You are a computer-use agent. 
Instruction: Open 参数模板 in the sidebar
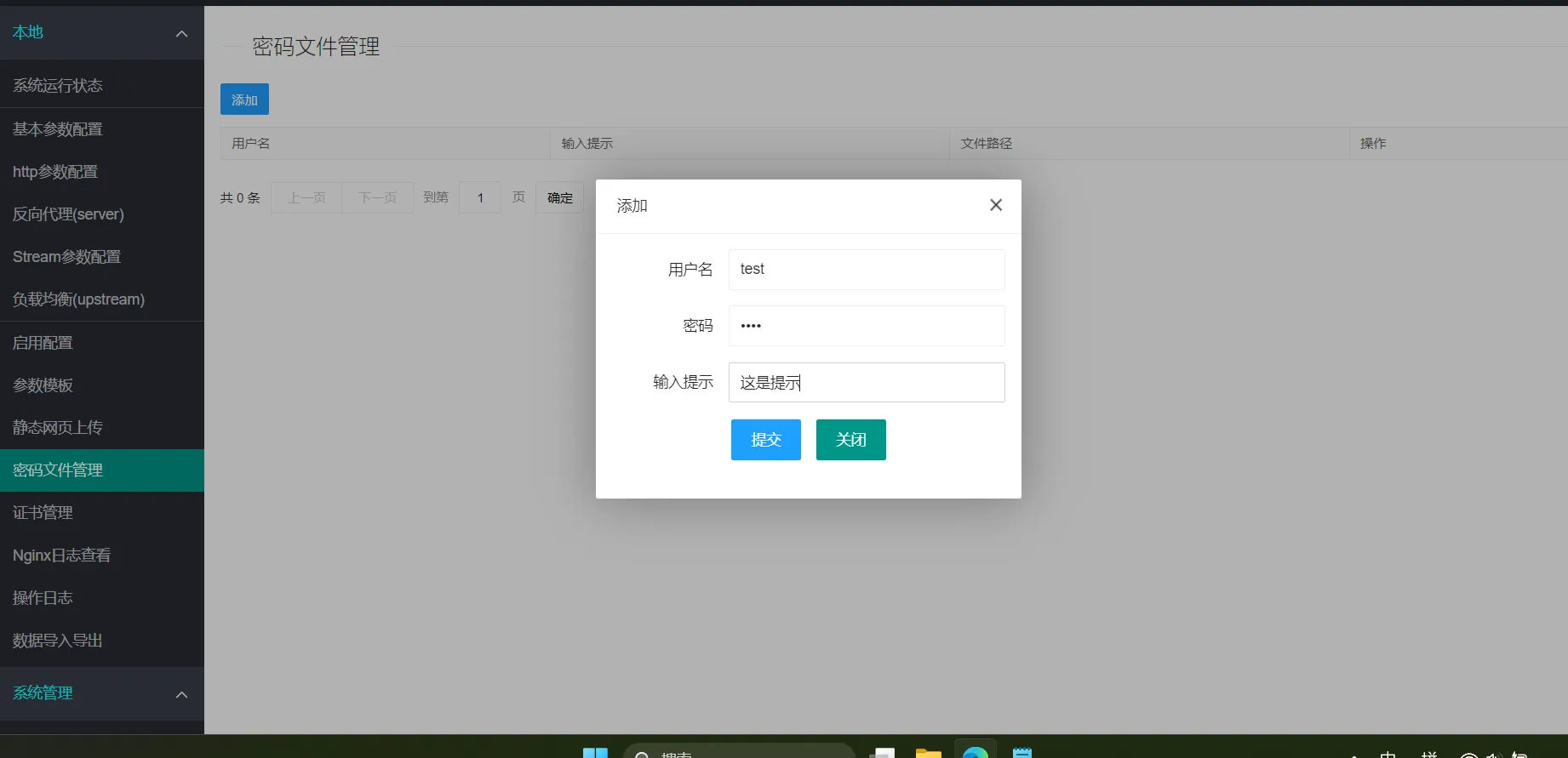(102, 385)
